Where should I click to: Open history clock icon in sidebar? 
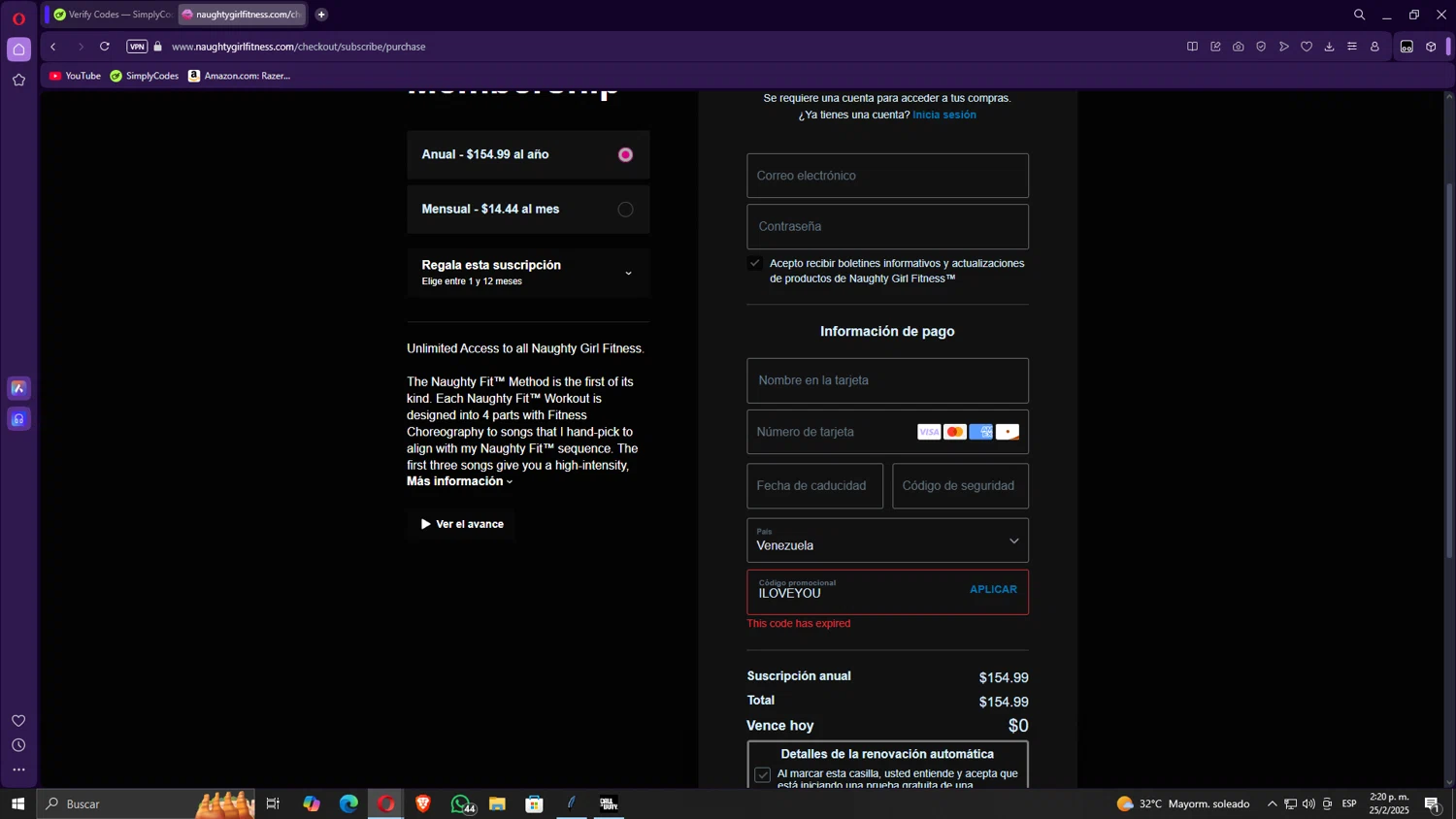coord(18,745)
